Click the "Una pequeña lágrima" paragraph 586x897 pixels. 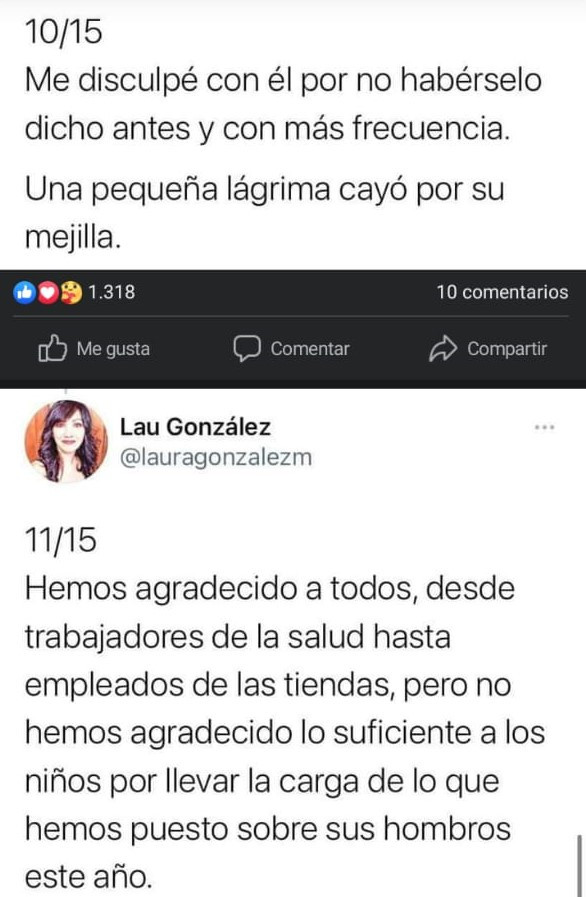coord(264,213)
